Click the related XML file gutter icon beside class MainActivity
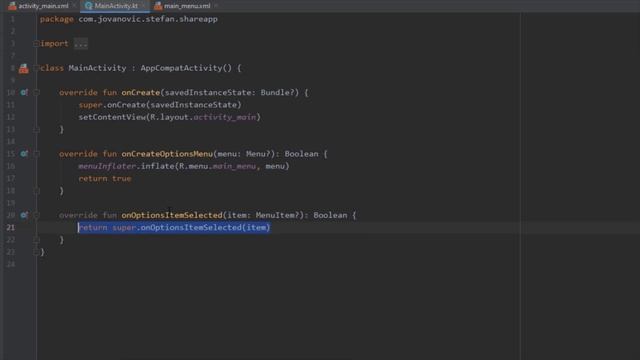The width and height of the screenshot is (640, 360). (x=24, y=68)
